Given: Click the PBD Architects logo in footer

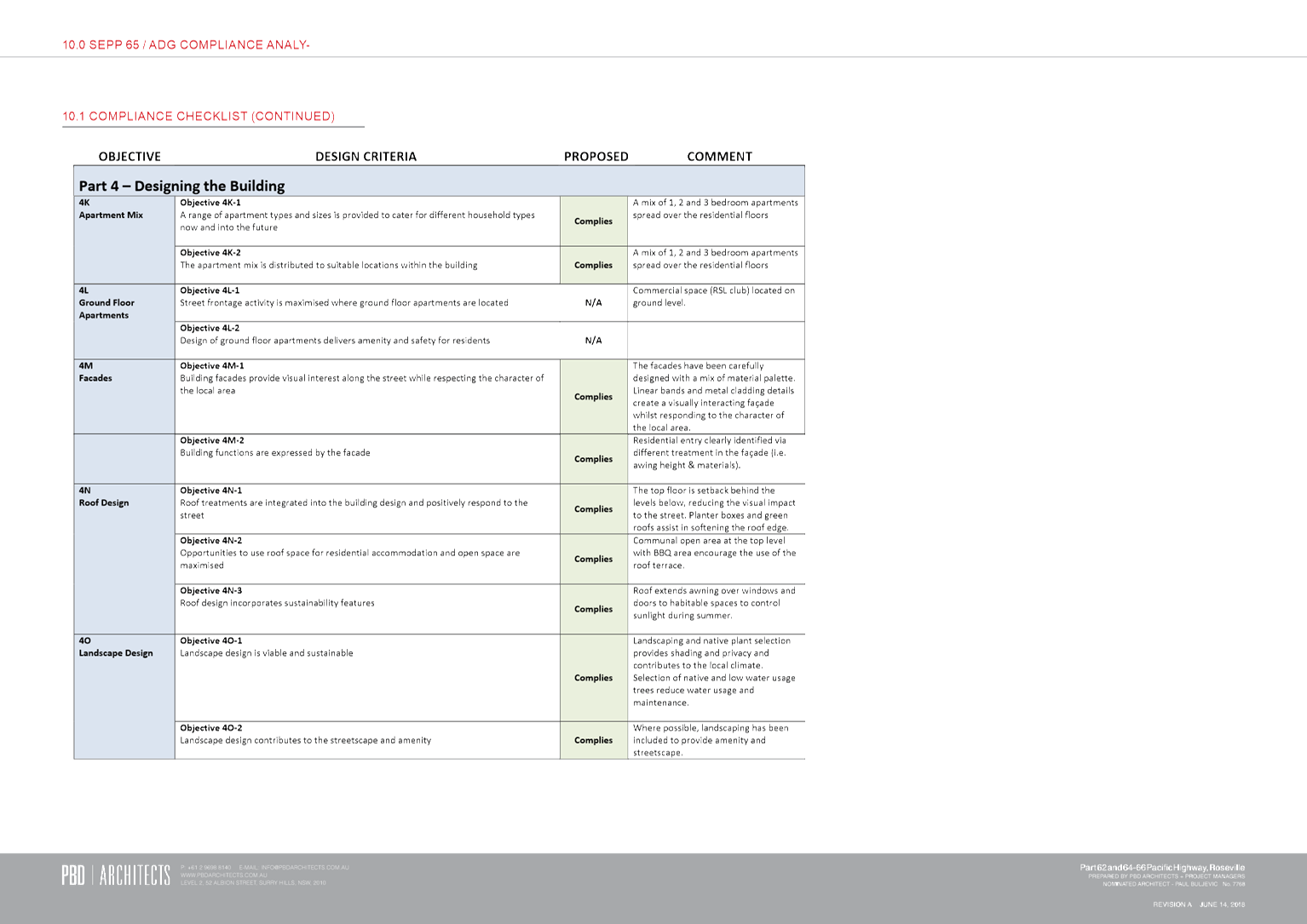Looking at the screenshot, I should click(x=116, y=875).
